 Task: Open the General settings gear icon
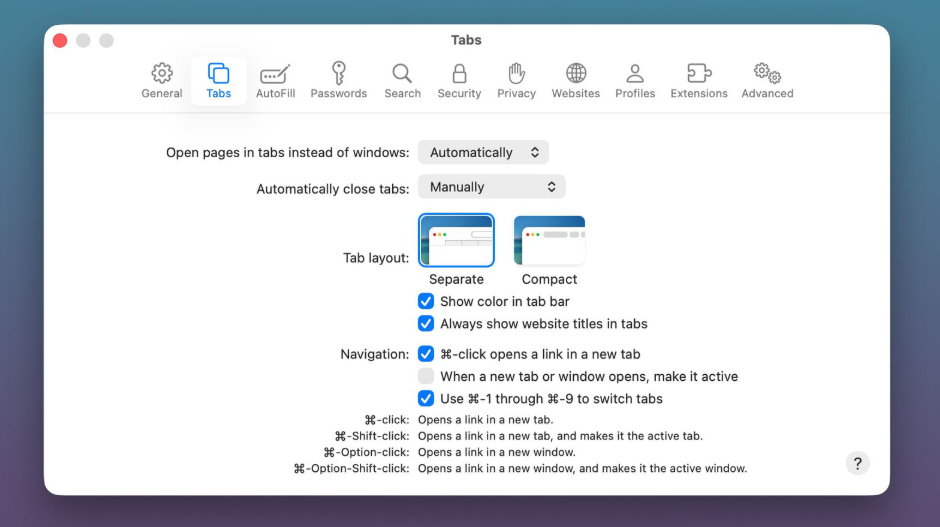point(161,74)
